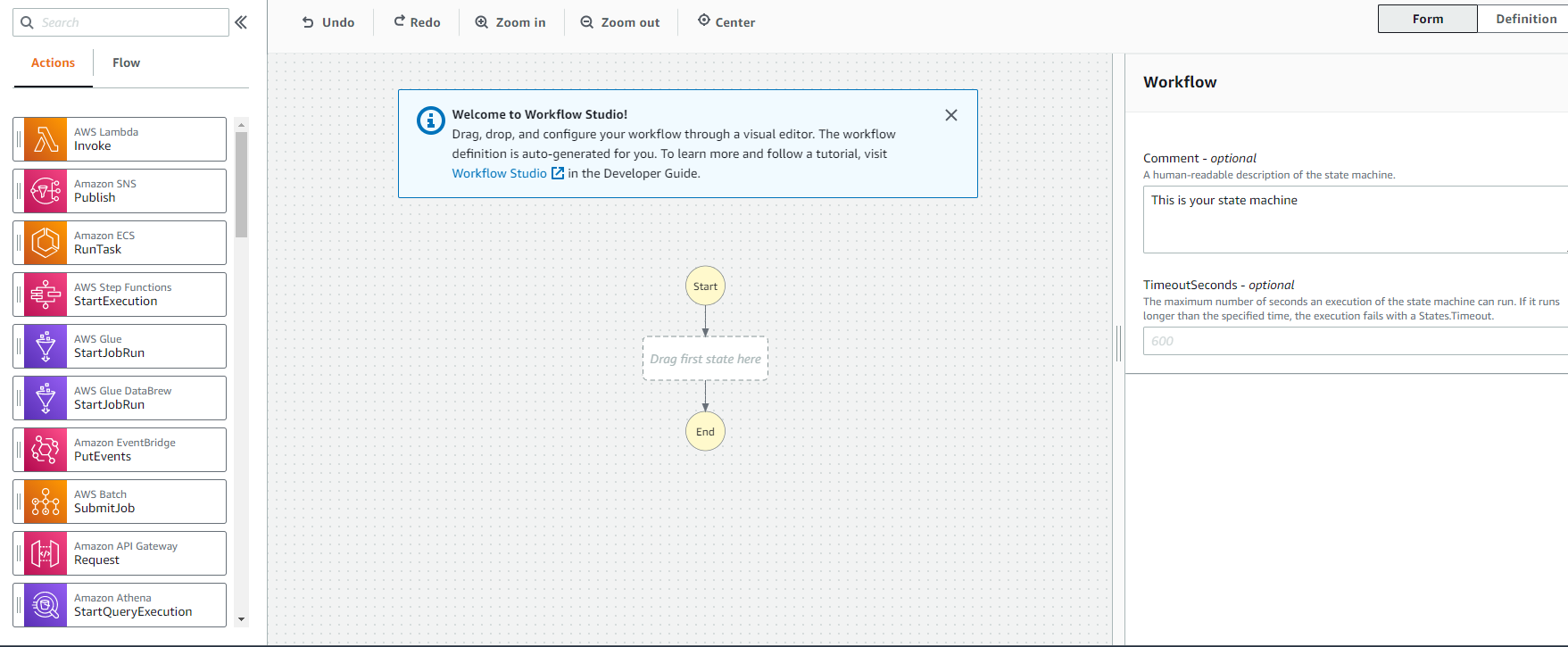
Task: Click the Amazon Athena StartQueryExecution icon
Action: (x=46, y=605)
